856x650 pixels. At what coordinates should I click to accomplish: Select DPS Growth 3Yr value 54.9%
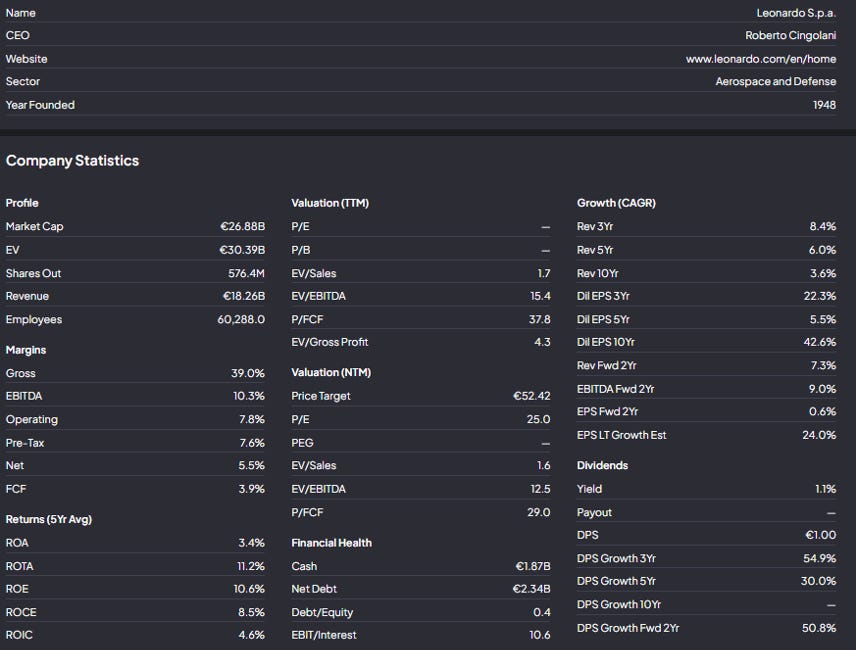coord(819,559)
